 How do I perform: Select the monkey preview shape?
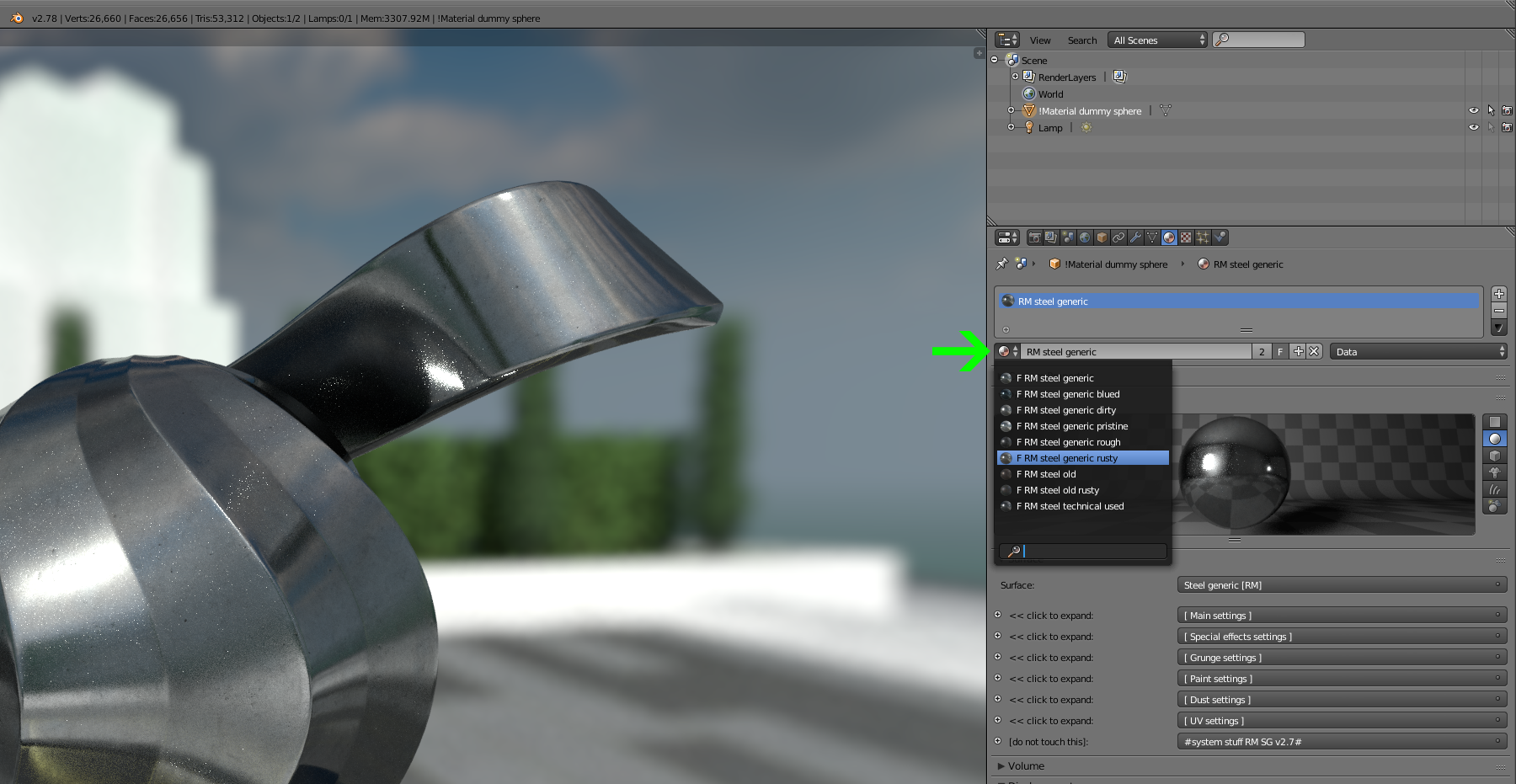click(x=1495, y=472)
